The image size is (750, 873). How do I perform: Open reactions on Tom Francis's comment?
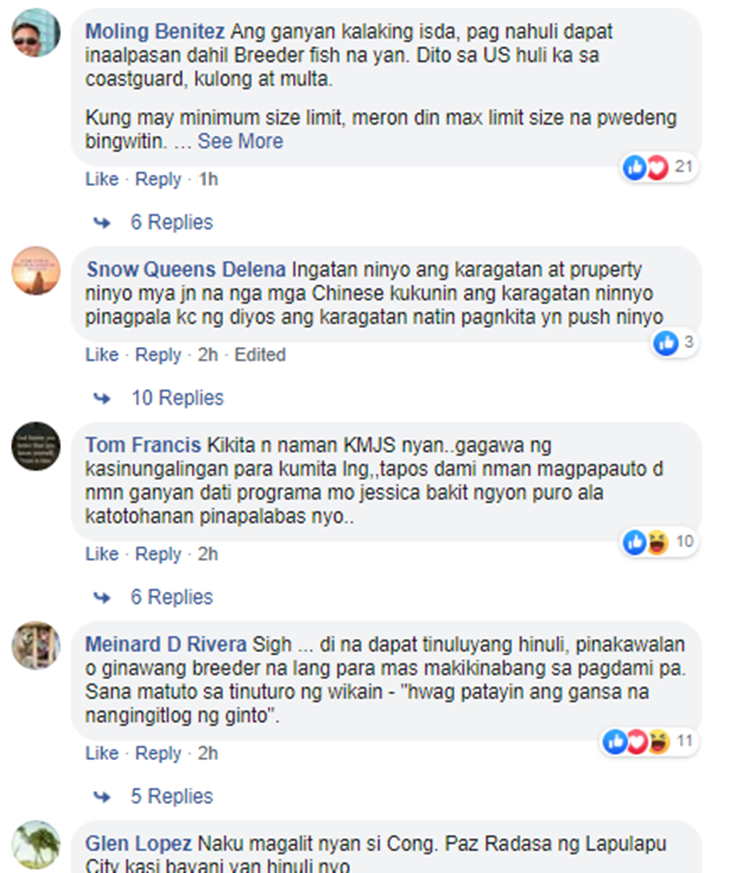pos(659,542)
